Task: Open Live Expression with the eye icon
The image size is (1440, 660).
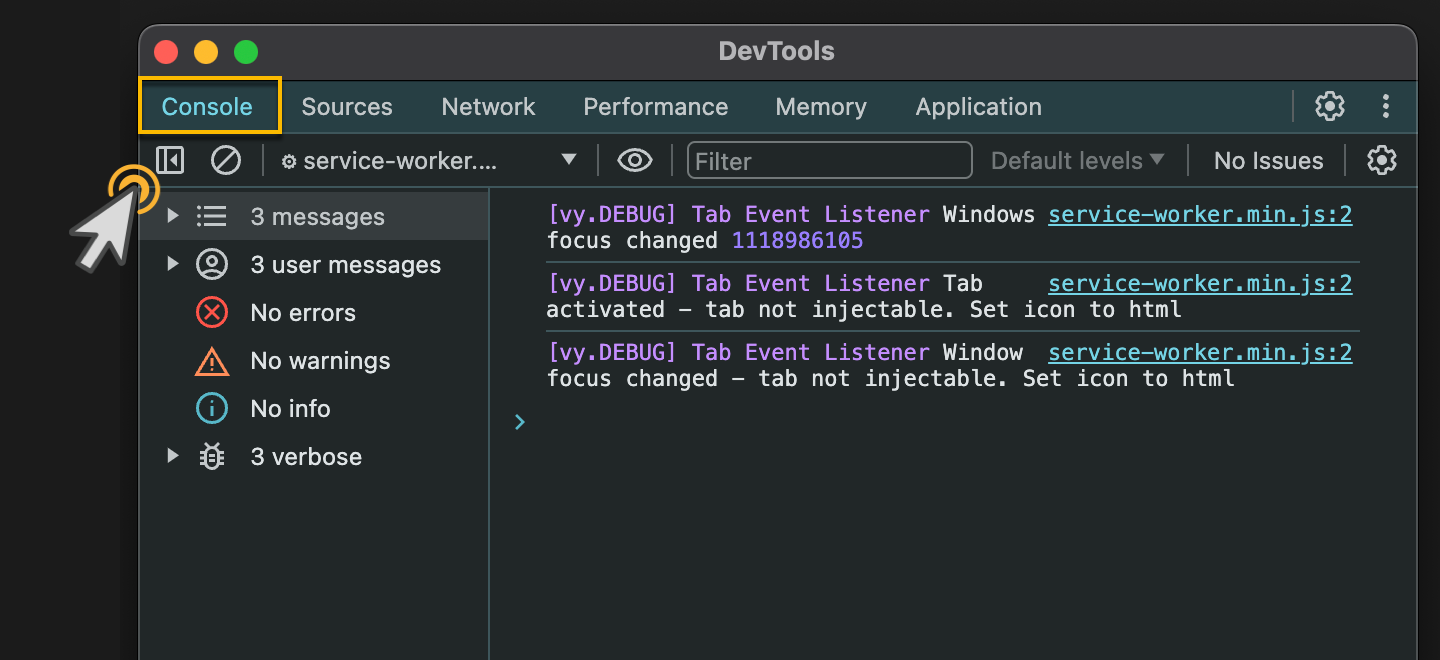Action: (x=635, y=160)
